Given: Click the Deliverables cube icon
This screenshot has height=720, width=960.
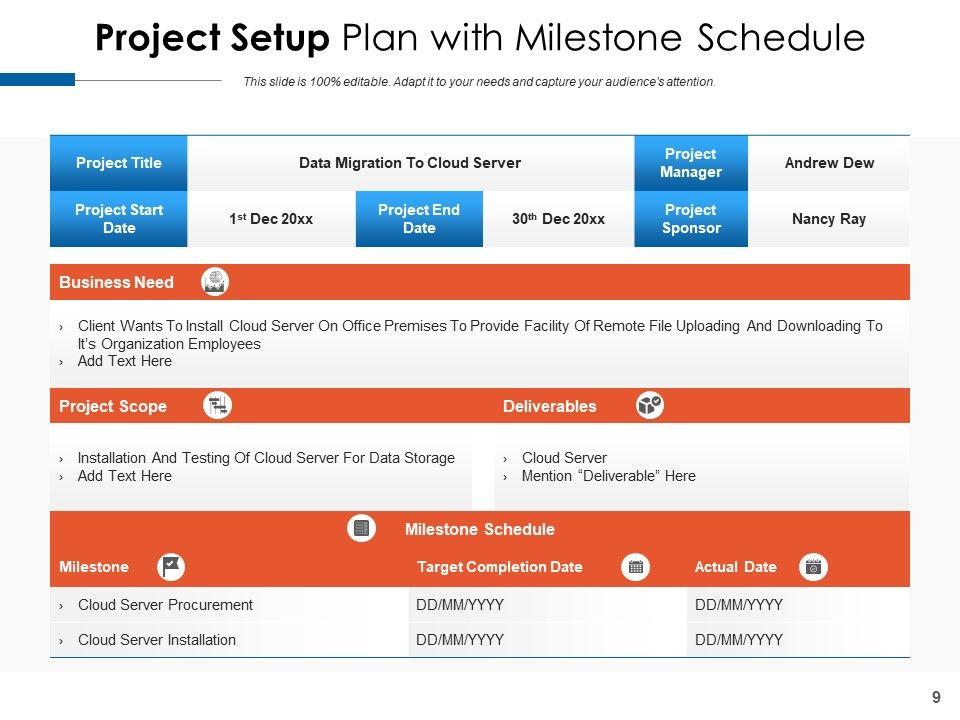Looking at the screenshot, I should pyautogui.click(x=650, y=406).
